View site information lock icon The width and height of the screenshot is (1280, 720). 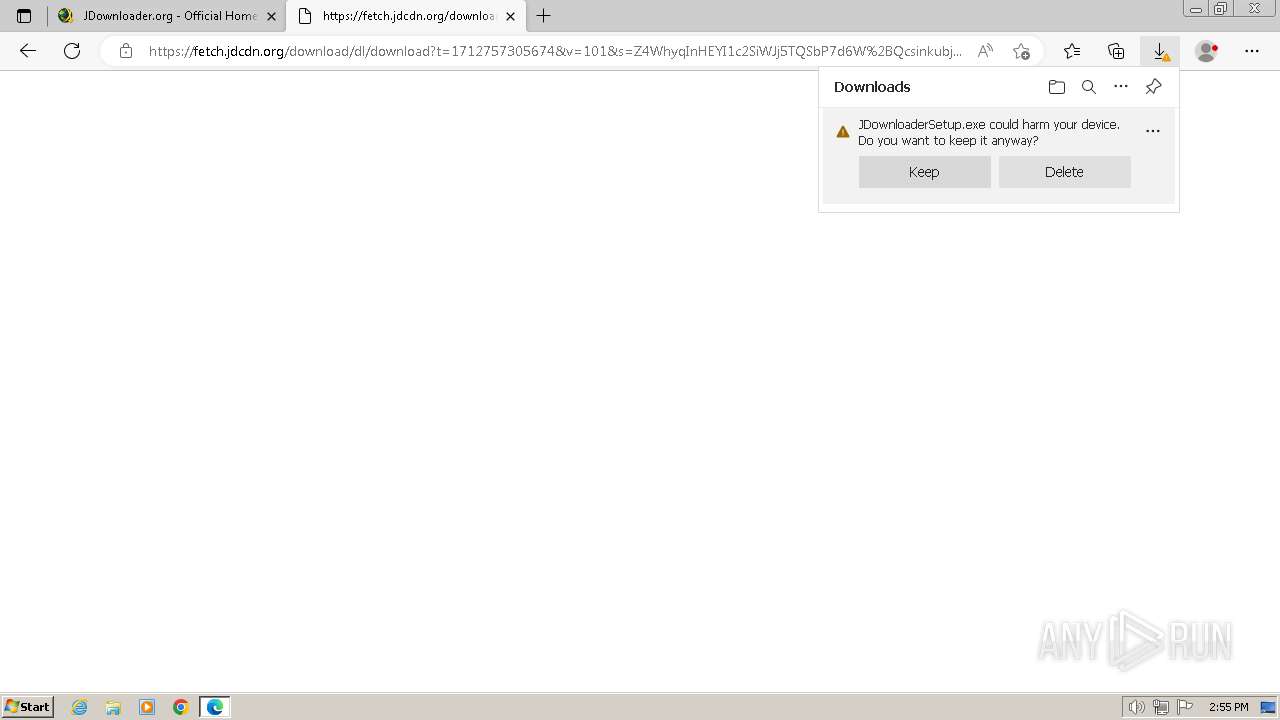[125, 51]
